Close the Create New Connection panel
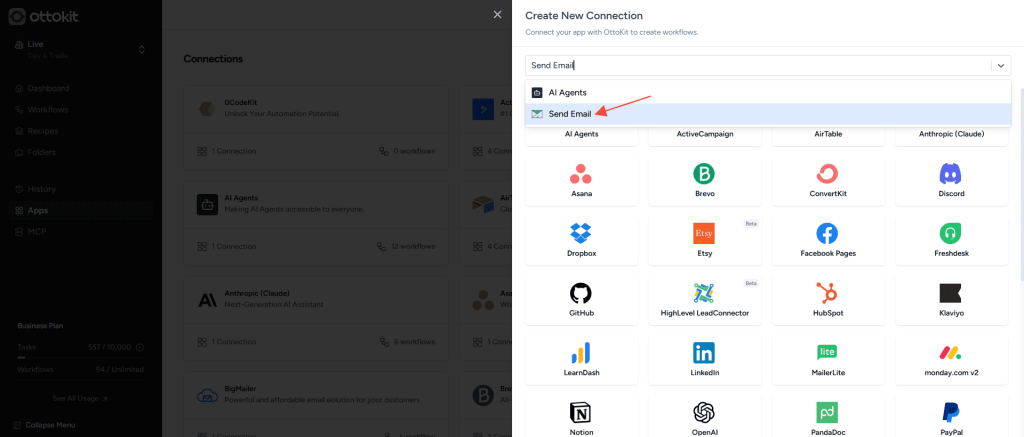The width and height of the screenshot is (1024, 437). point(497,14)
